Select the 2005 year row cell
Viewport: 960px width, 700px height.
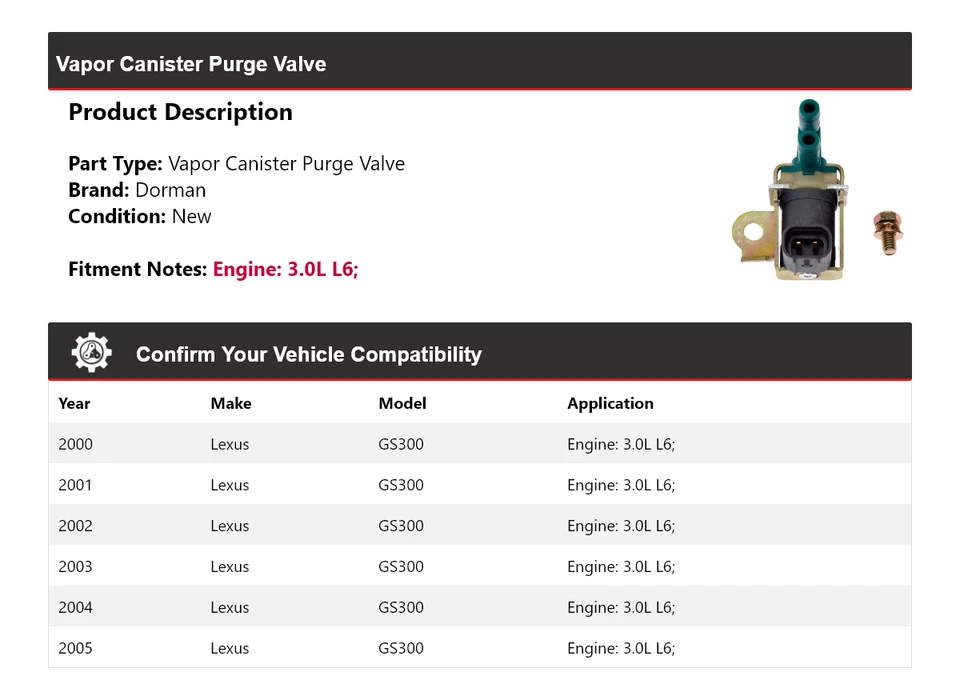(75, 648)
